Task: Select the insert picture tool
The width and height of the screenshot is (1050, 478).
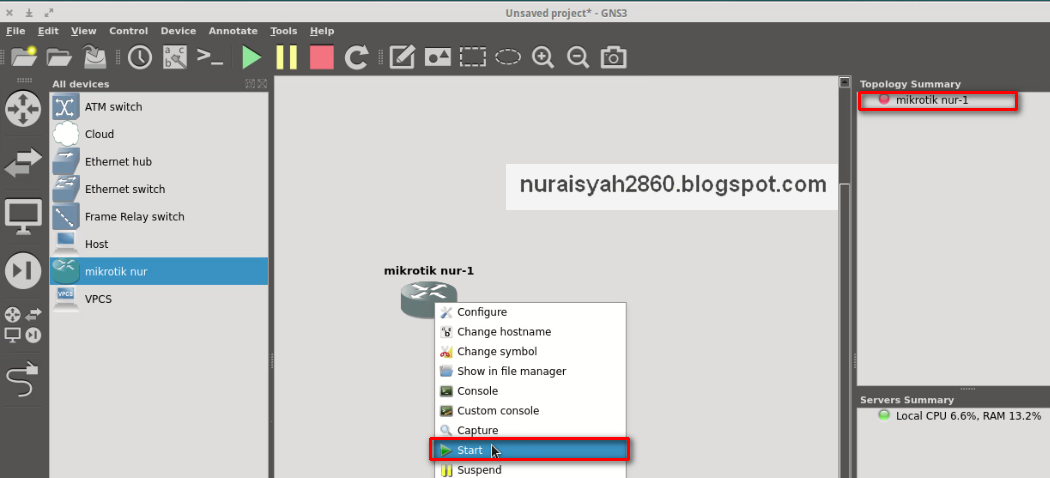Action: [x=437, y=57]
